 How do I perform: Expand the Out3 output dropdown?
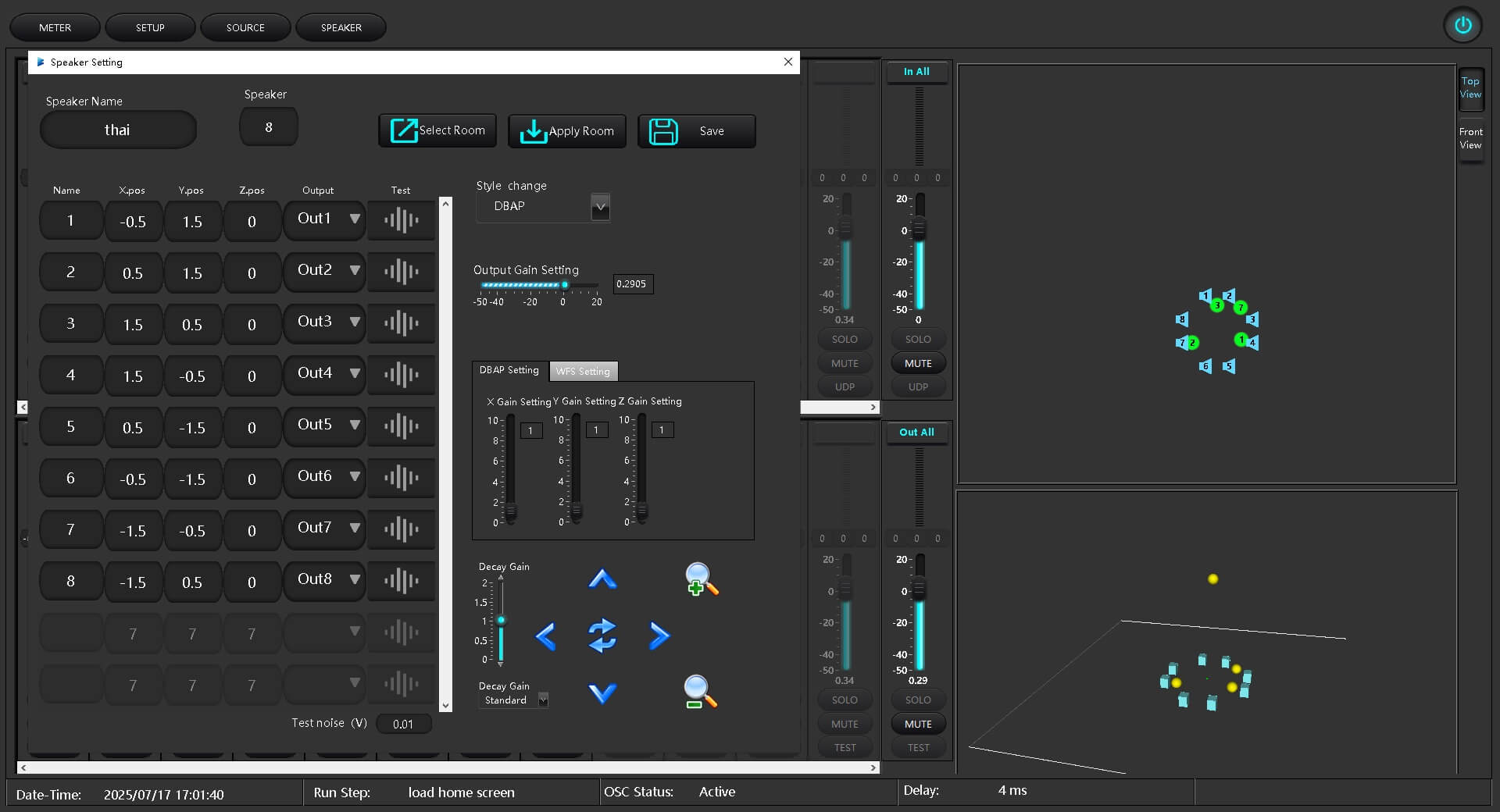355,322
